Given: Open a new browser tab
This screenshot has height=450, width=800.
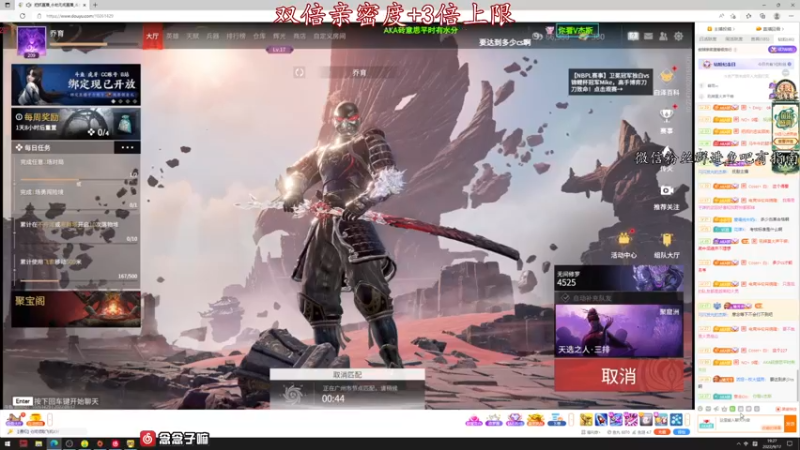Looking at the screenshot, I should pos(95,5).
